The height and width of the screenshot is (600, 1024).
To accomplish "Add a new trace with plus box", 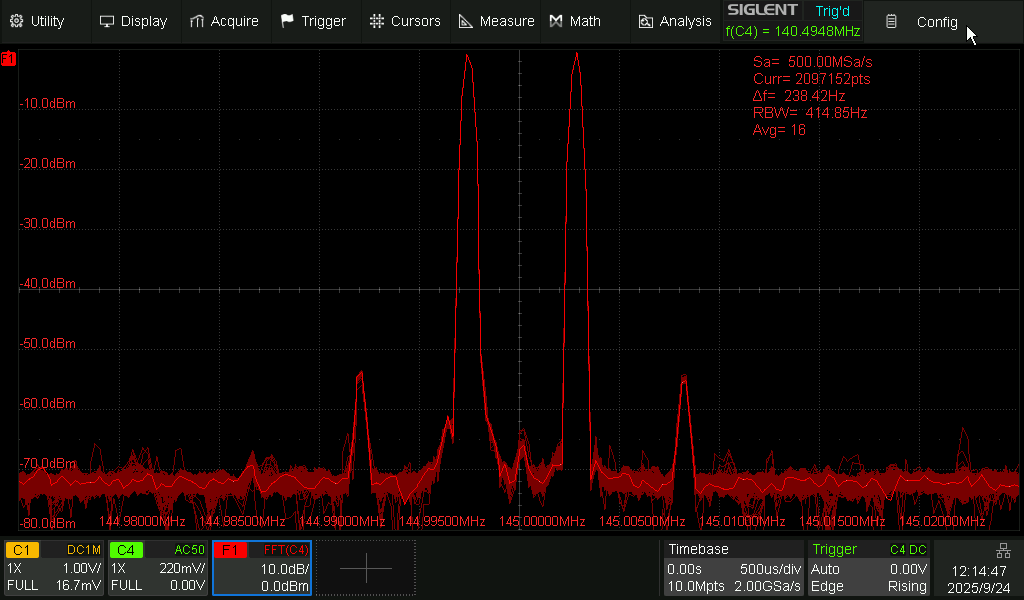I will coord(366,568).
